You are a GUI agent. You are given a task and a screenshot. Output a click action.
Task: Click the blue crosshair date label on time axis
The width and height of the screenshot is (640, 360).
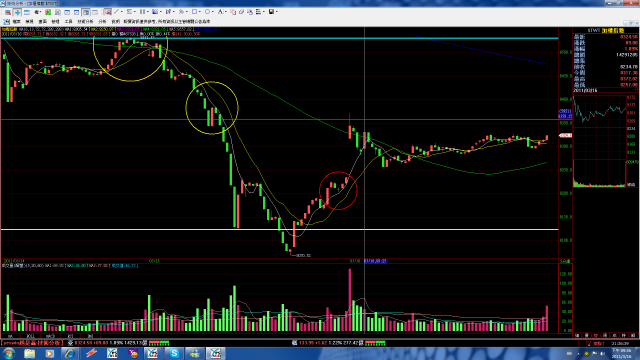375,261
